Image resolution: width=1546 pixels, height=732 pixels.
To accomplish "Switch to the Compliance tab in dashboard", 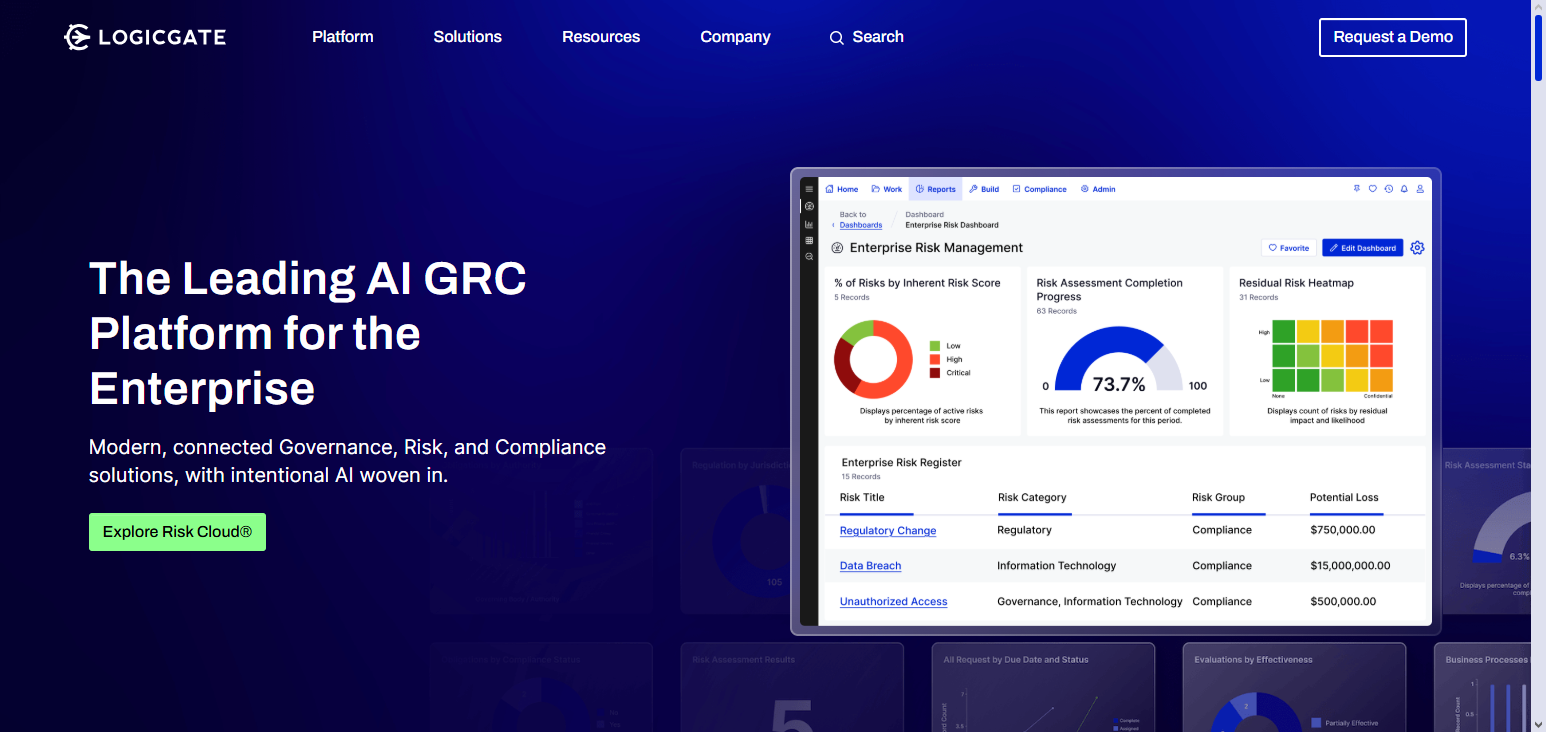I will 1039,189.
